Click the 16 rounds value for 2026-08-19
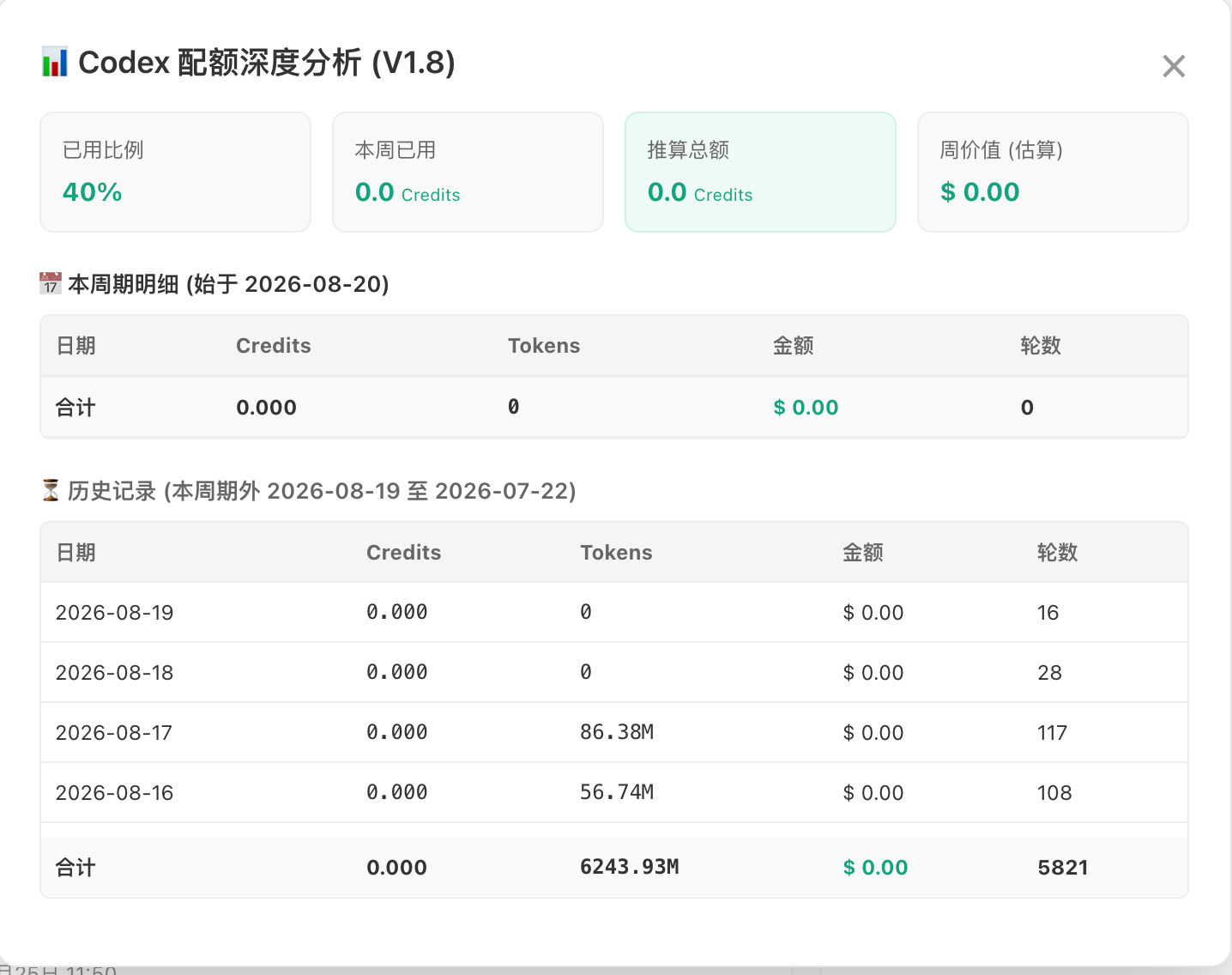Viewport: 1232px width, 975px height. (1048, 613)
